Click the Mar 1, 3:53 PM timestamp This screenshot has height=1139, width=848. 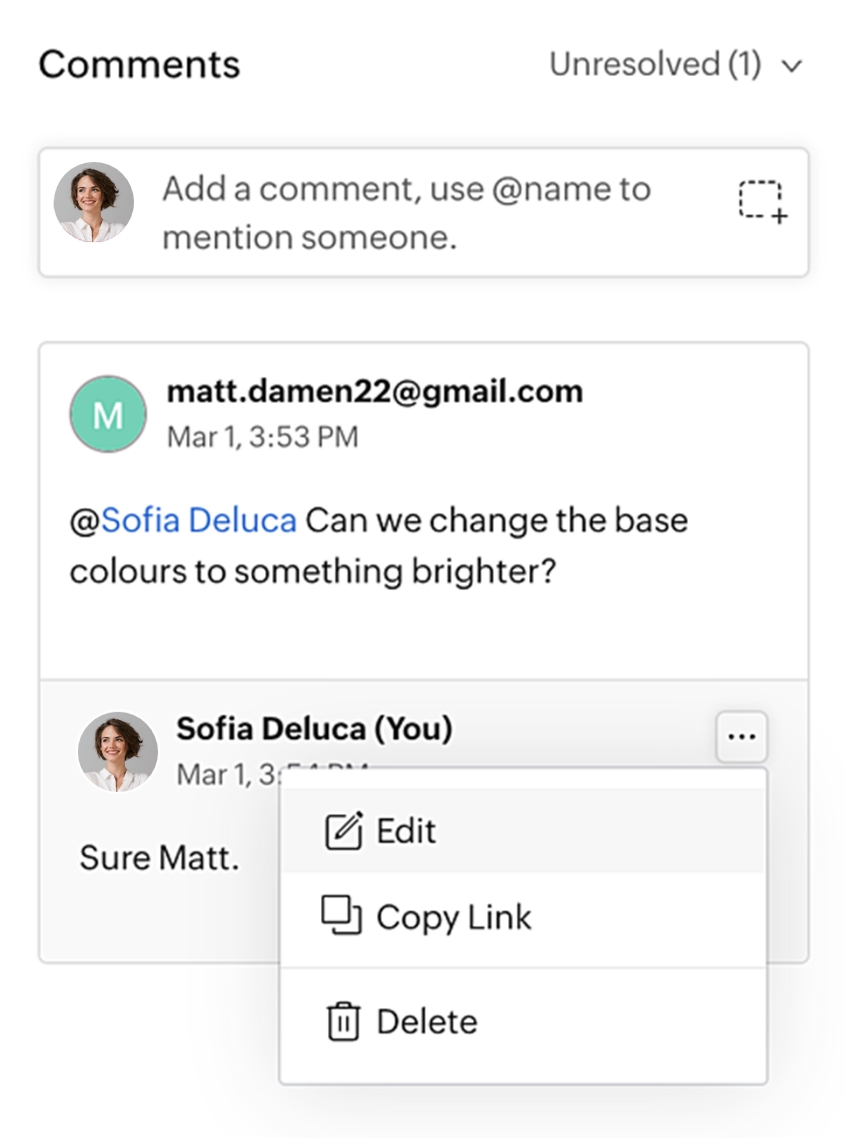262,437
